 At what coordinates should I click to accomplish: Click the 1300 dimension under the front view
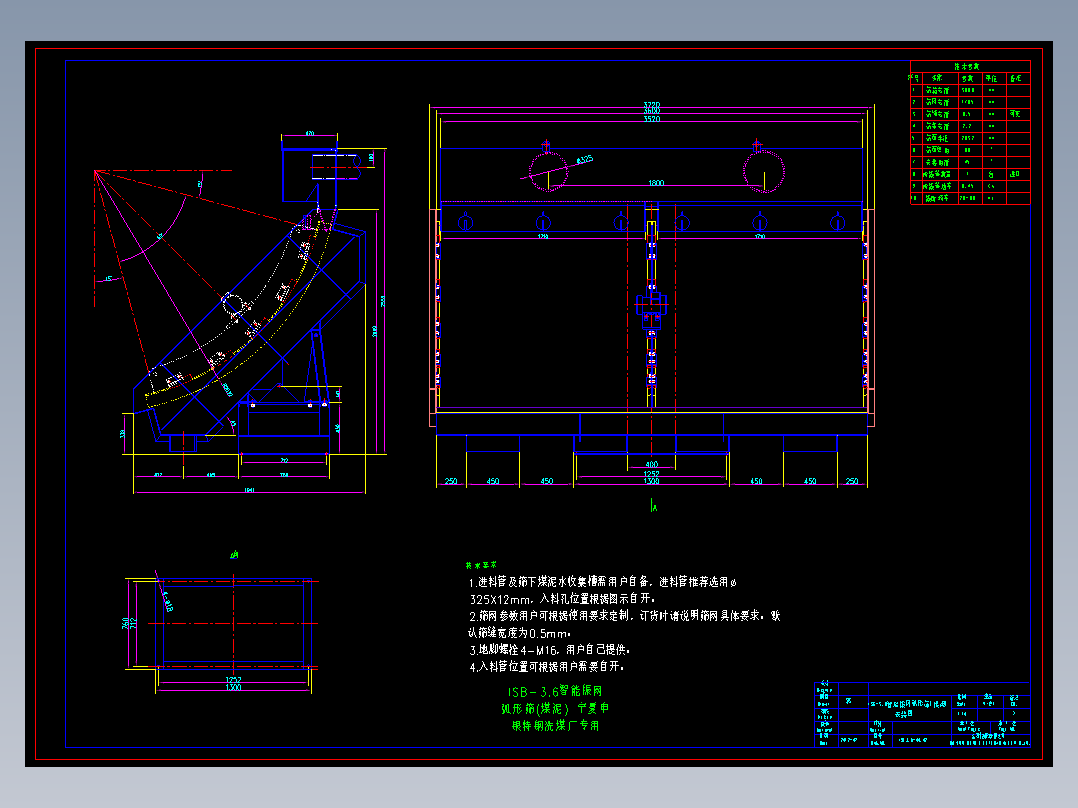point(651,481)
